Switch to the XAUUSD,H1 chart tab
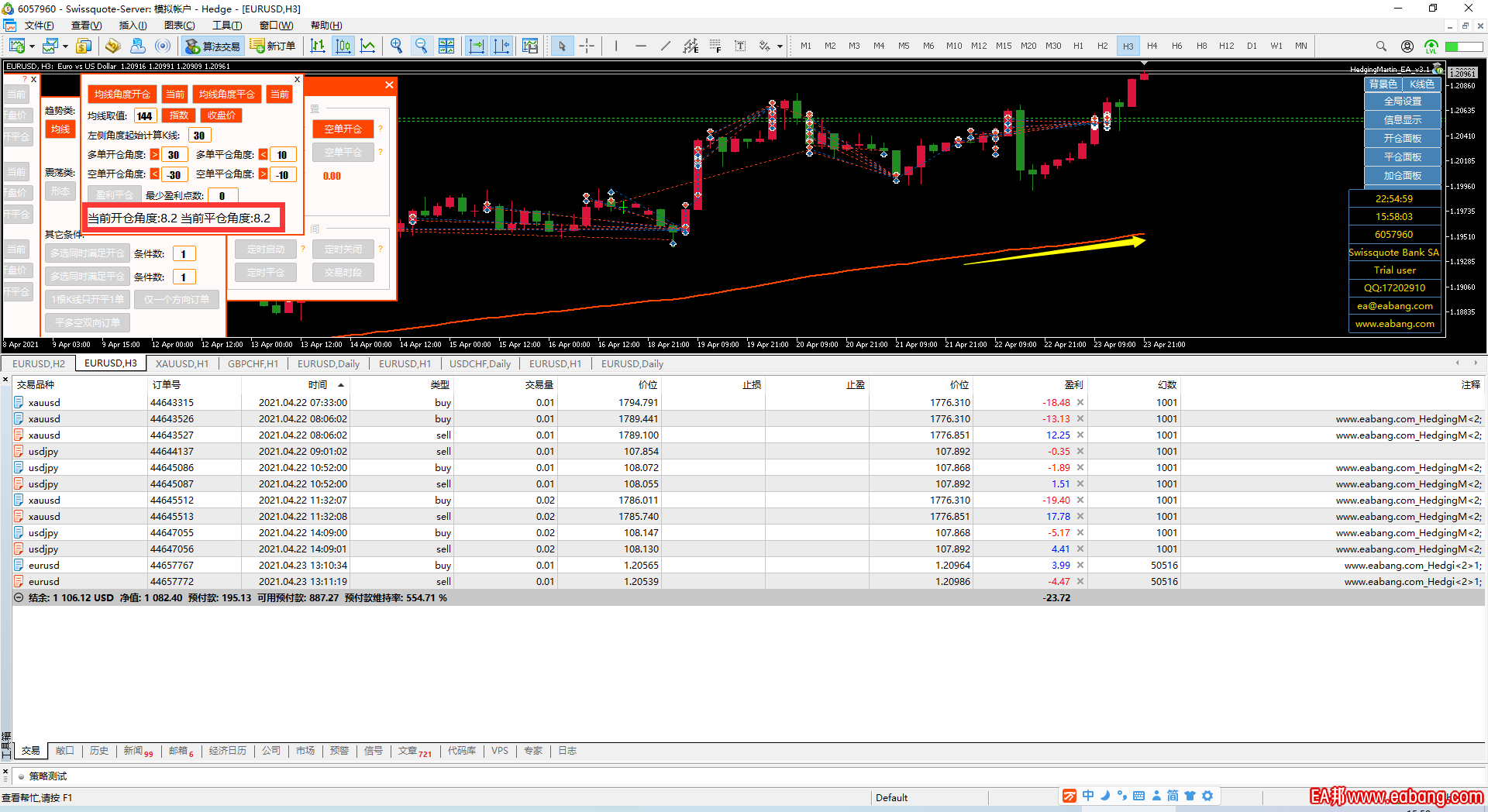Image resolution: width=1488 pixels, height=812 pixels. click(x=181, y=363)
